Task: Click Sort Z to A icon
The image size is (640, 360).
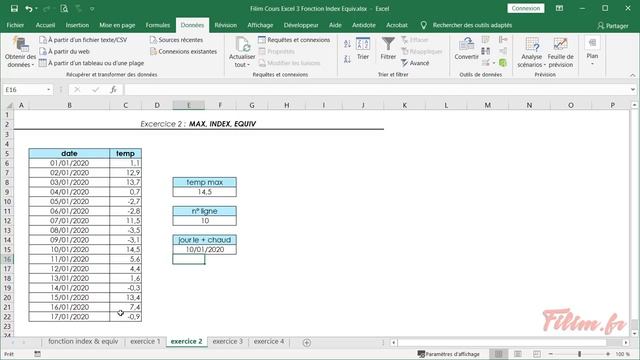Action: 347,59
